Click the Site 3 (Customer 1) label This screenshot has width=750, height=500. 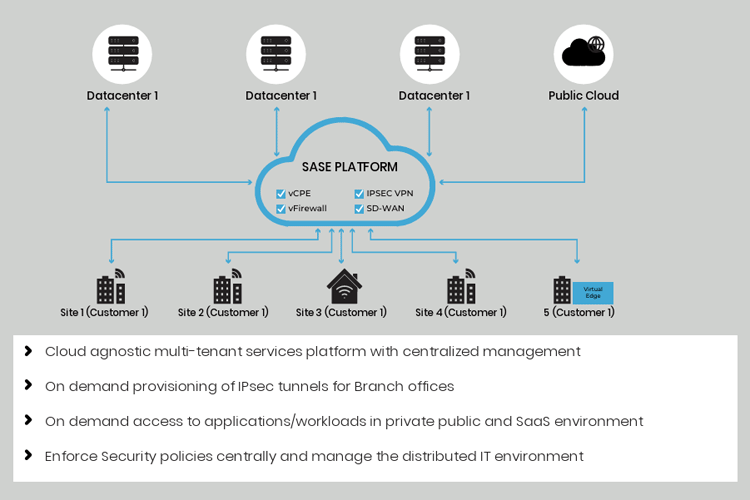point(341,312)
